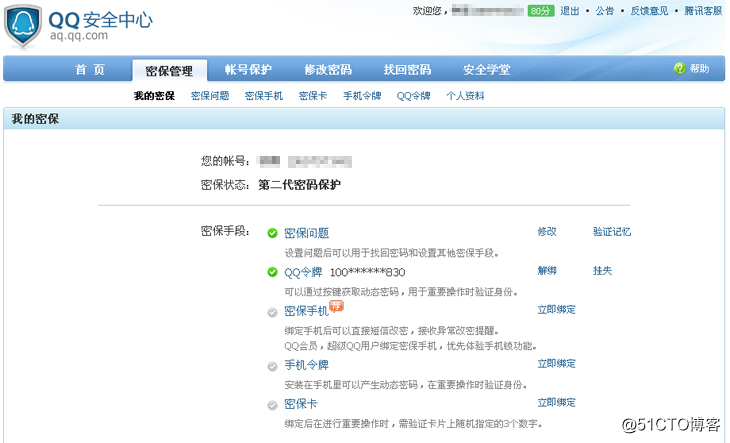730x443 pixels.
Task: Open the 个人资料 sub-menu item
Action: pos(465,96)
